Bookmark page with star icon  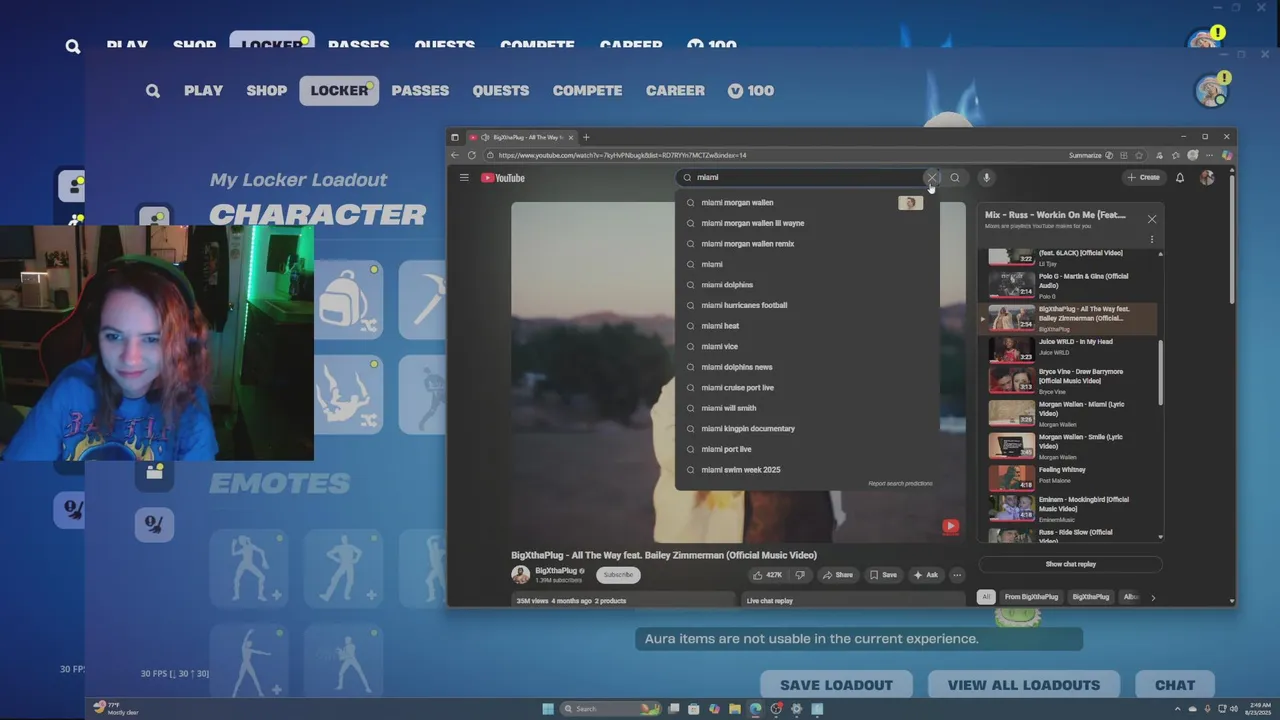click(x=1139, y=155)
